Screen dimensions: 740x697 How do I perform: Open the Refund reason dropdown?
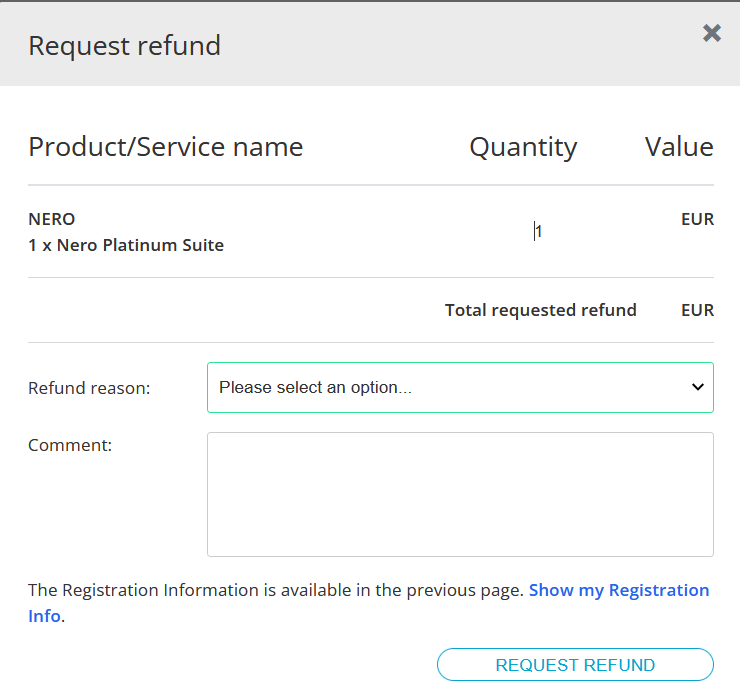coord(460,387)
